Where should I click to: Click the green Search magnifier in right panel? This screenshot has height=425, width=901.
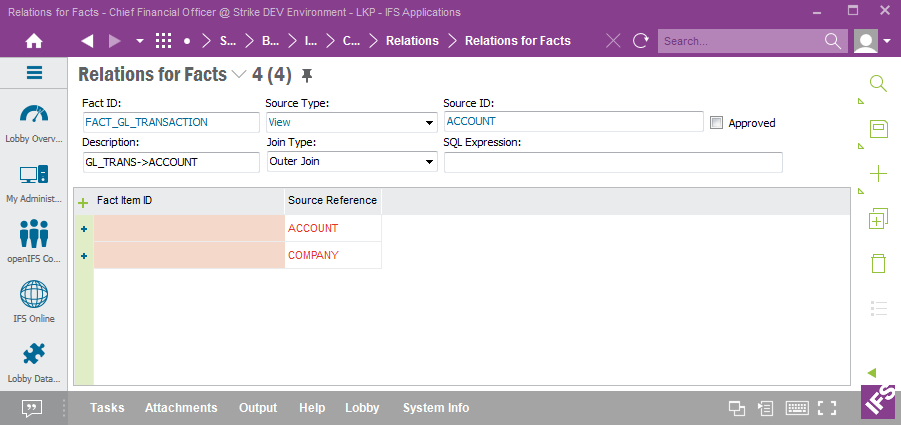point(878,84)
